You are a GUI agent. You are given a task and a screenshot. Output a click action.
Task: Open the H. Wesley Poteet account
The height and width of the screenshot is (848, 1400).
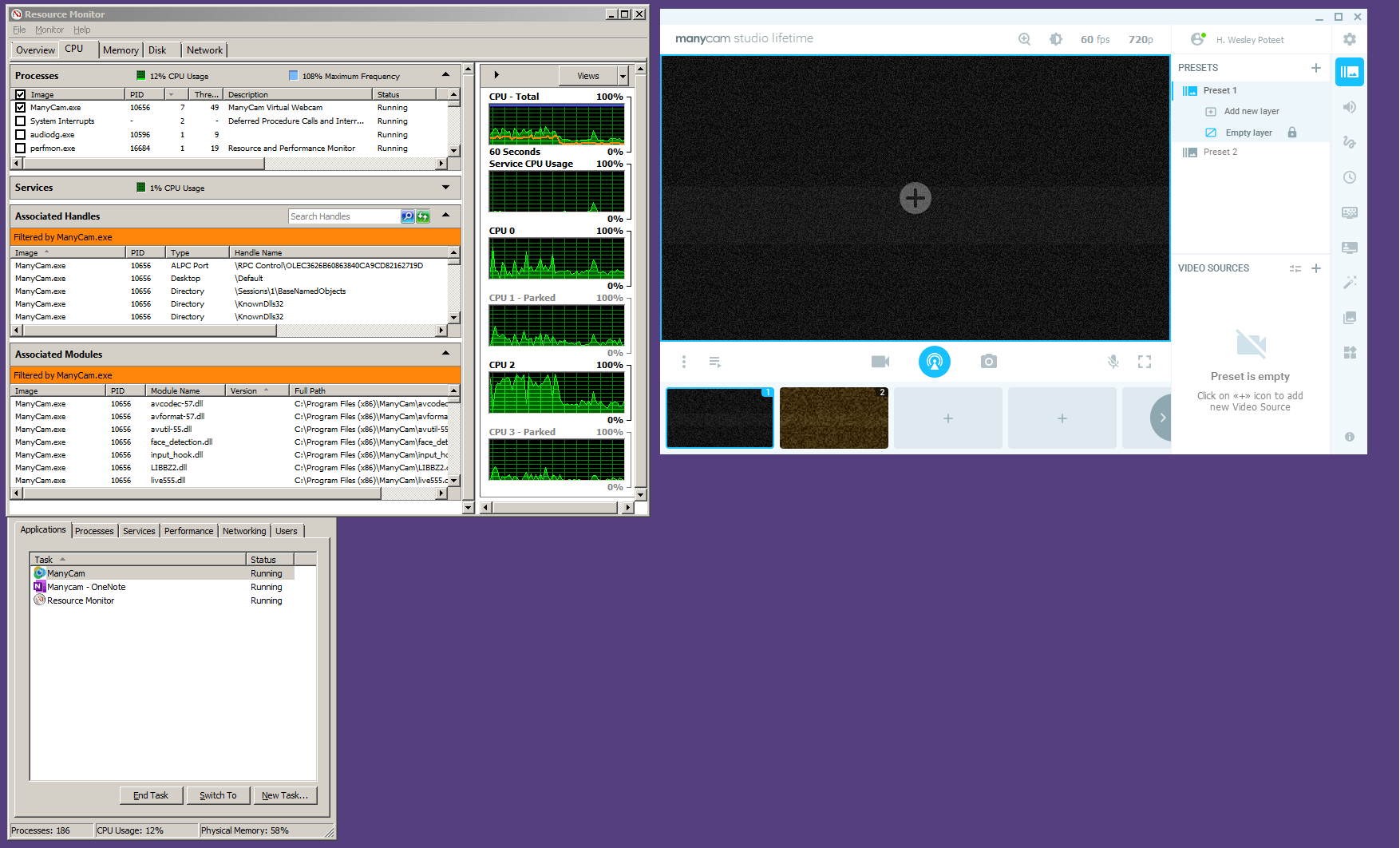tap(1250, 39)
